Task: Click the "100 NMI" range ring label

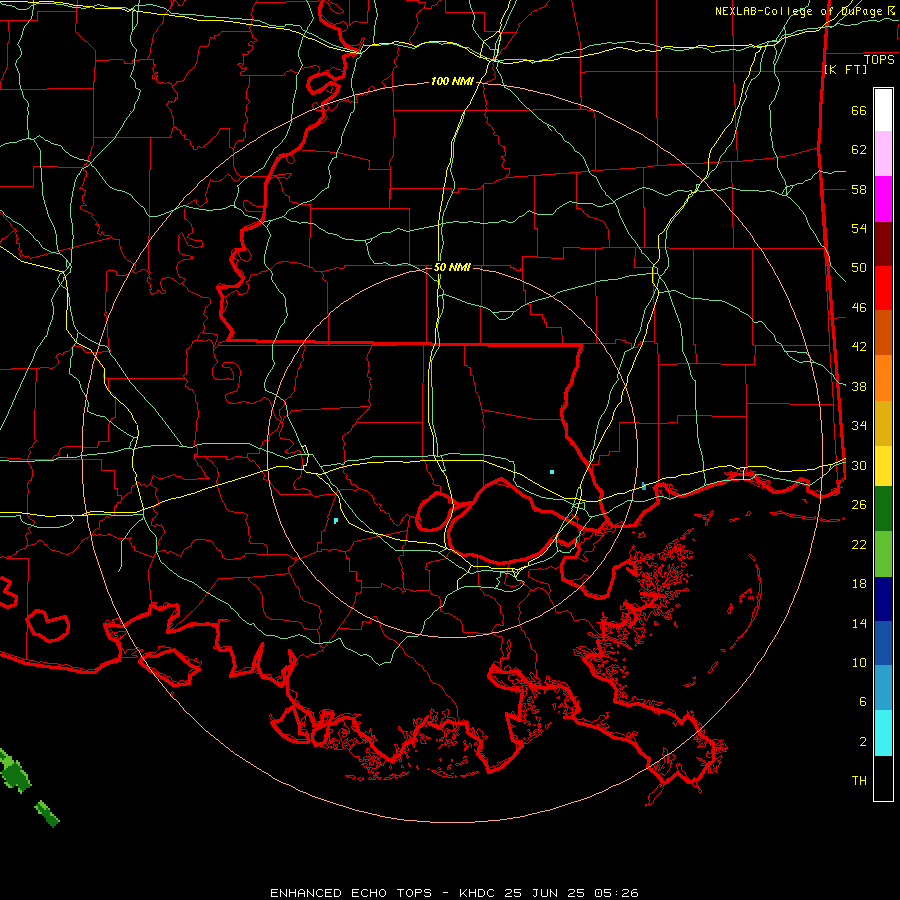Action: tap(452, 82)
